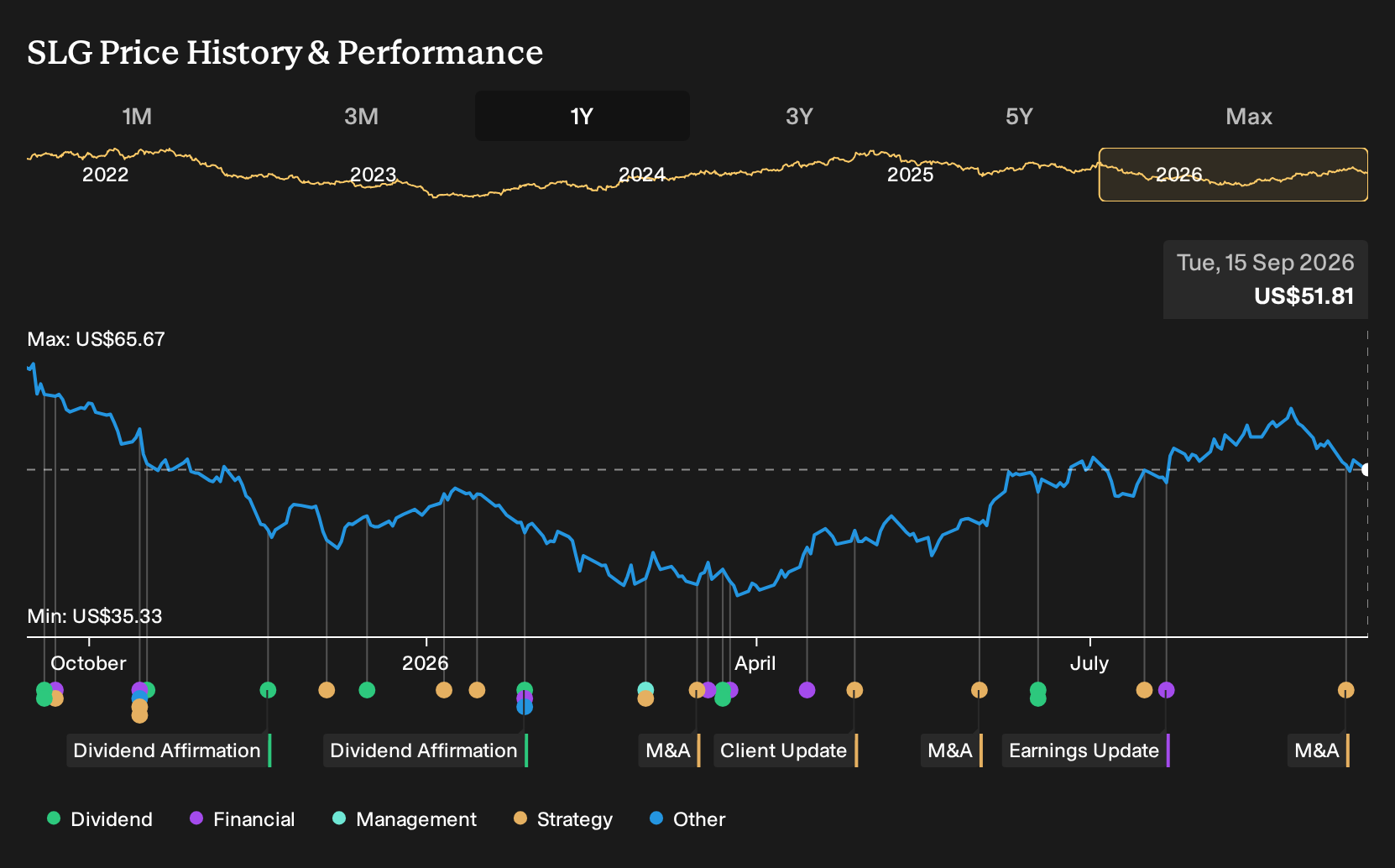The width and height of the screenshot is (1395, 868).
Task: Click the "Max: US$65.67" label
Action: point(97,339)
